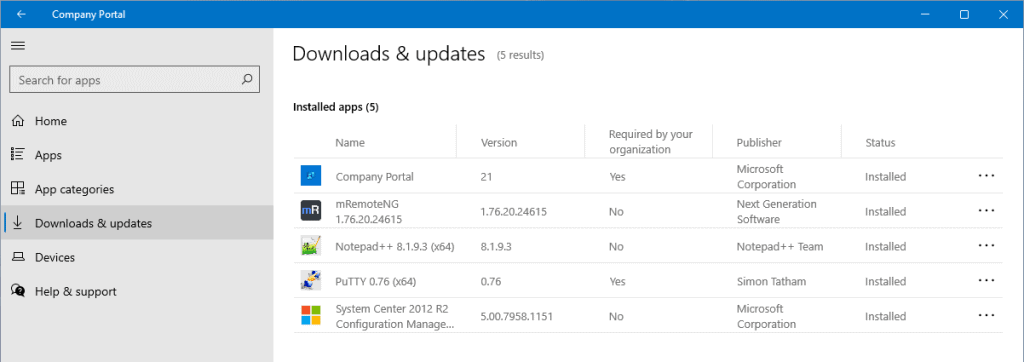The width and height of the screenshot is (1024, 362).
Task: Select Downloads & updates menu item
Action: tap(136, 223)
